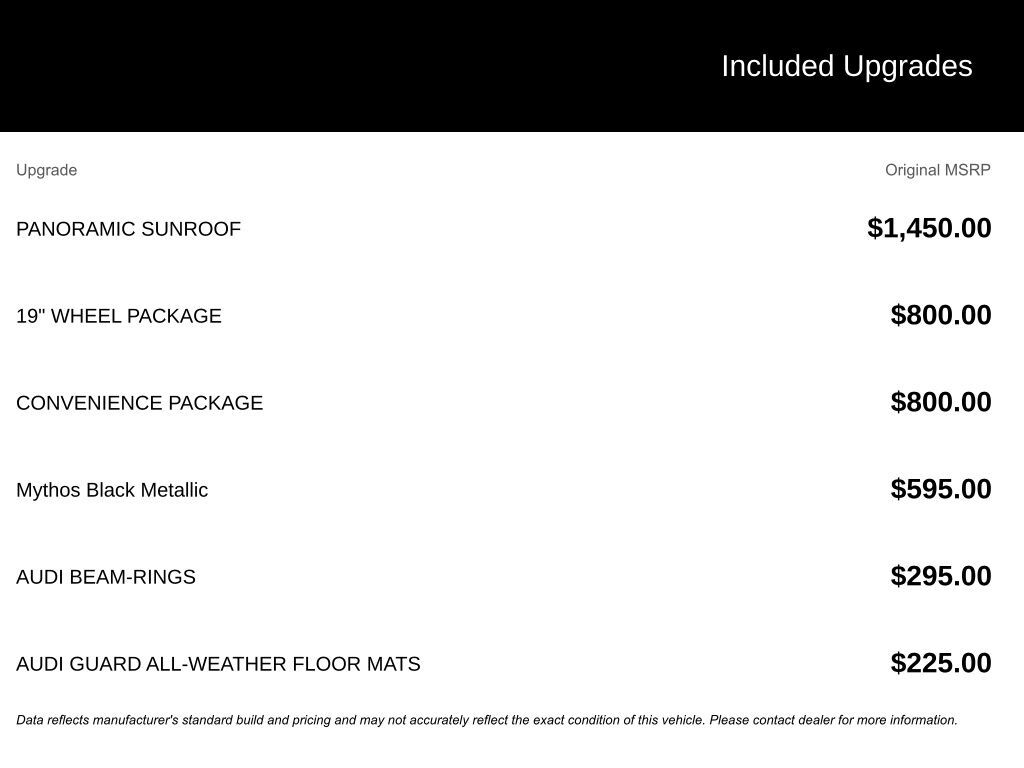
Task: Click the empty black banner left of the title
Action: [x=300, y=66]
